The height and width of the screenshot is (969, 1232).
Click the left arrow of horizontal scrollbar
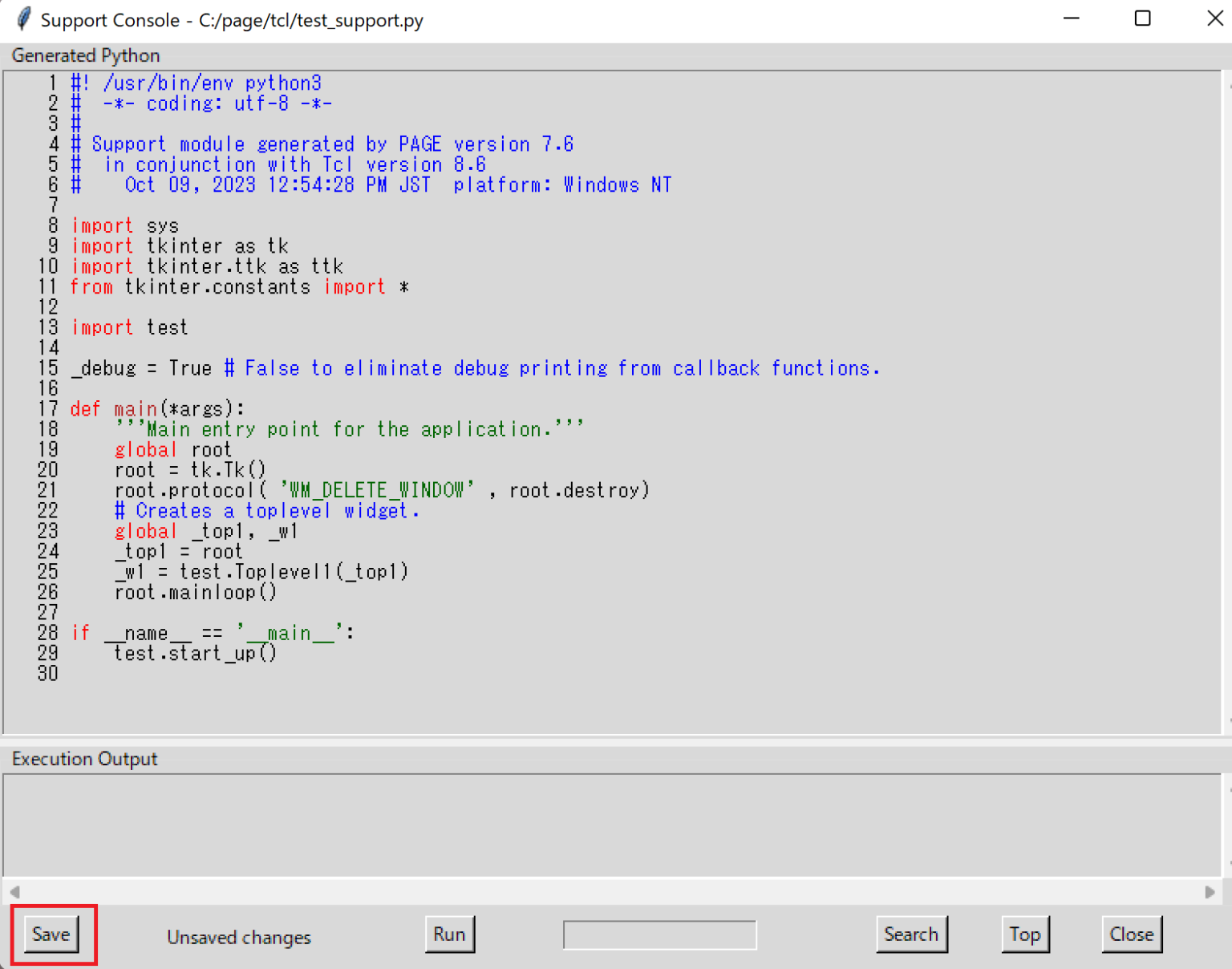14,892
